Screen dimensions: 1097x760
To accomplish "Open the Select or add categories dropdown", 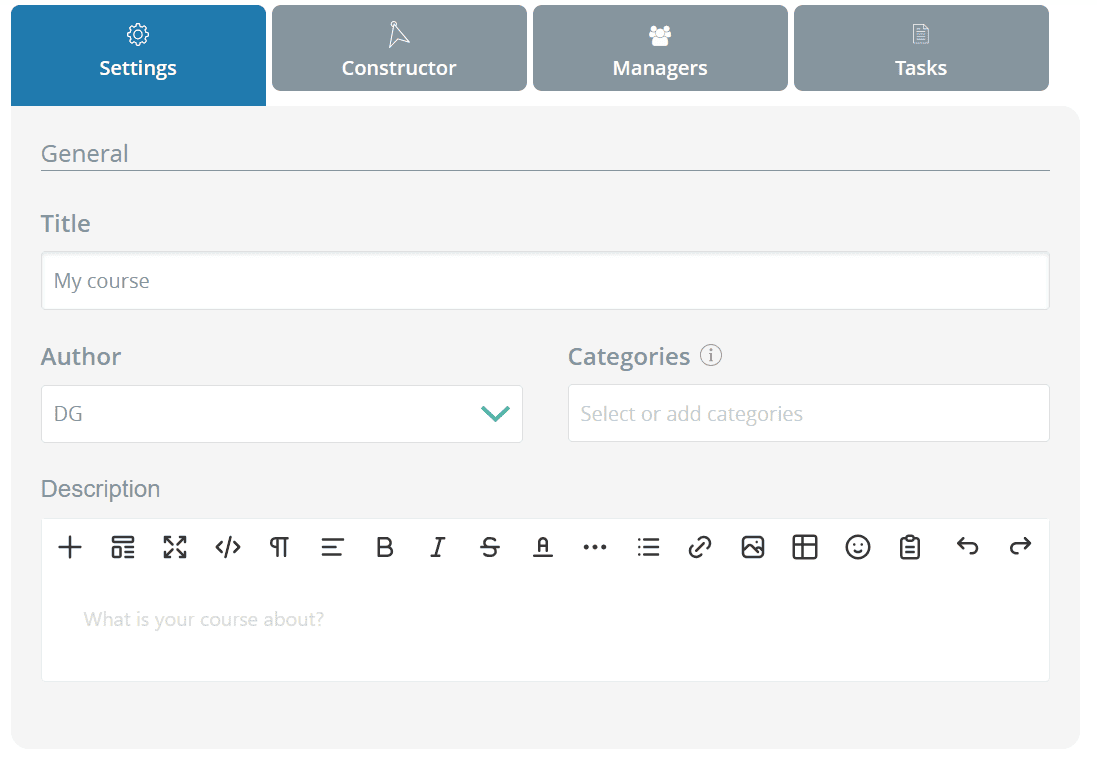I will [x=808, y=413].
